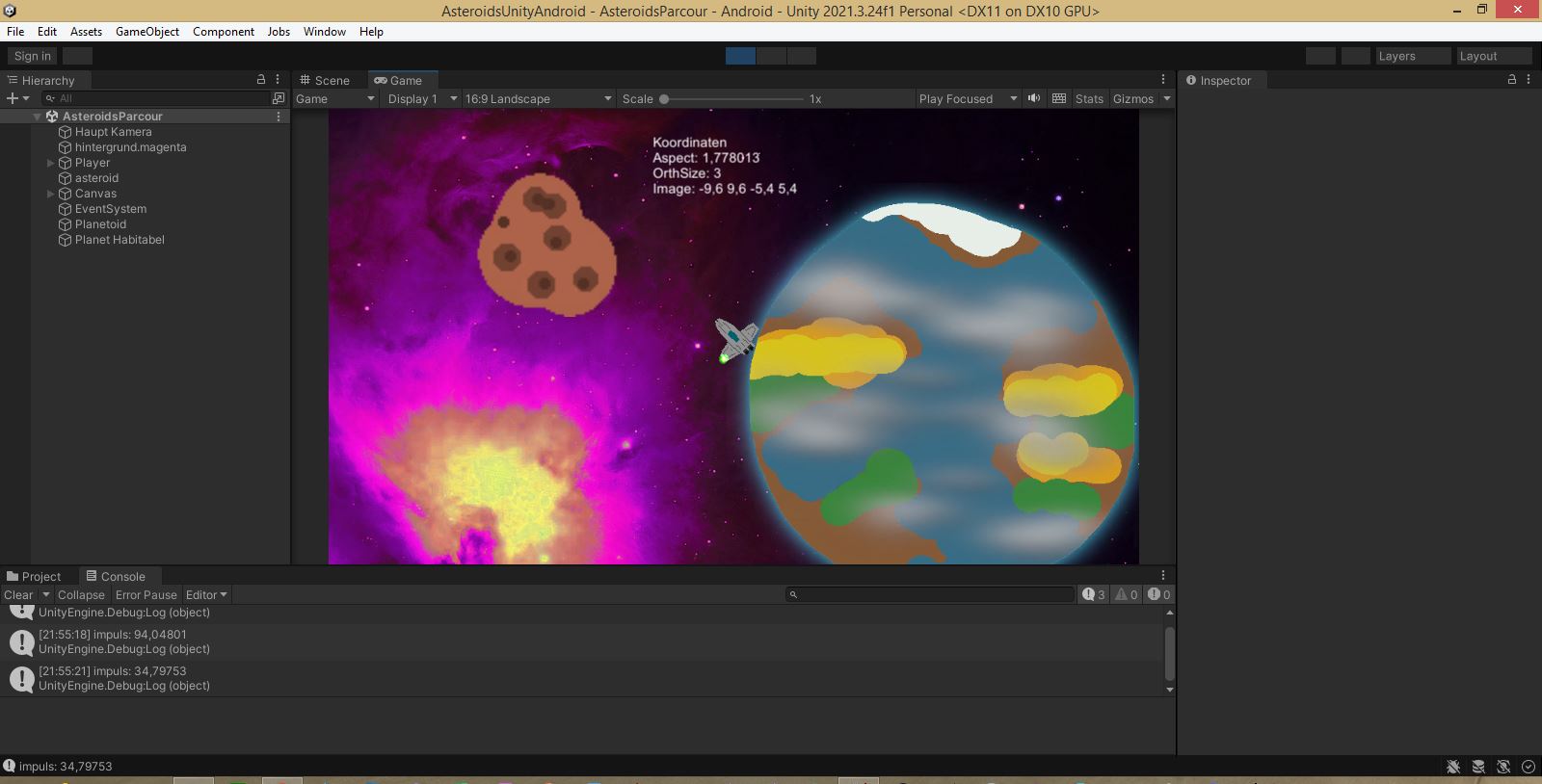
Task: Open the Inspector panel three-dot options menu
Action: click(x=1529, y=80)
